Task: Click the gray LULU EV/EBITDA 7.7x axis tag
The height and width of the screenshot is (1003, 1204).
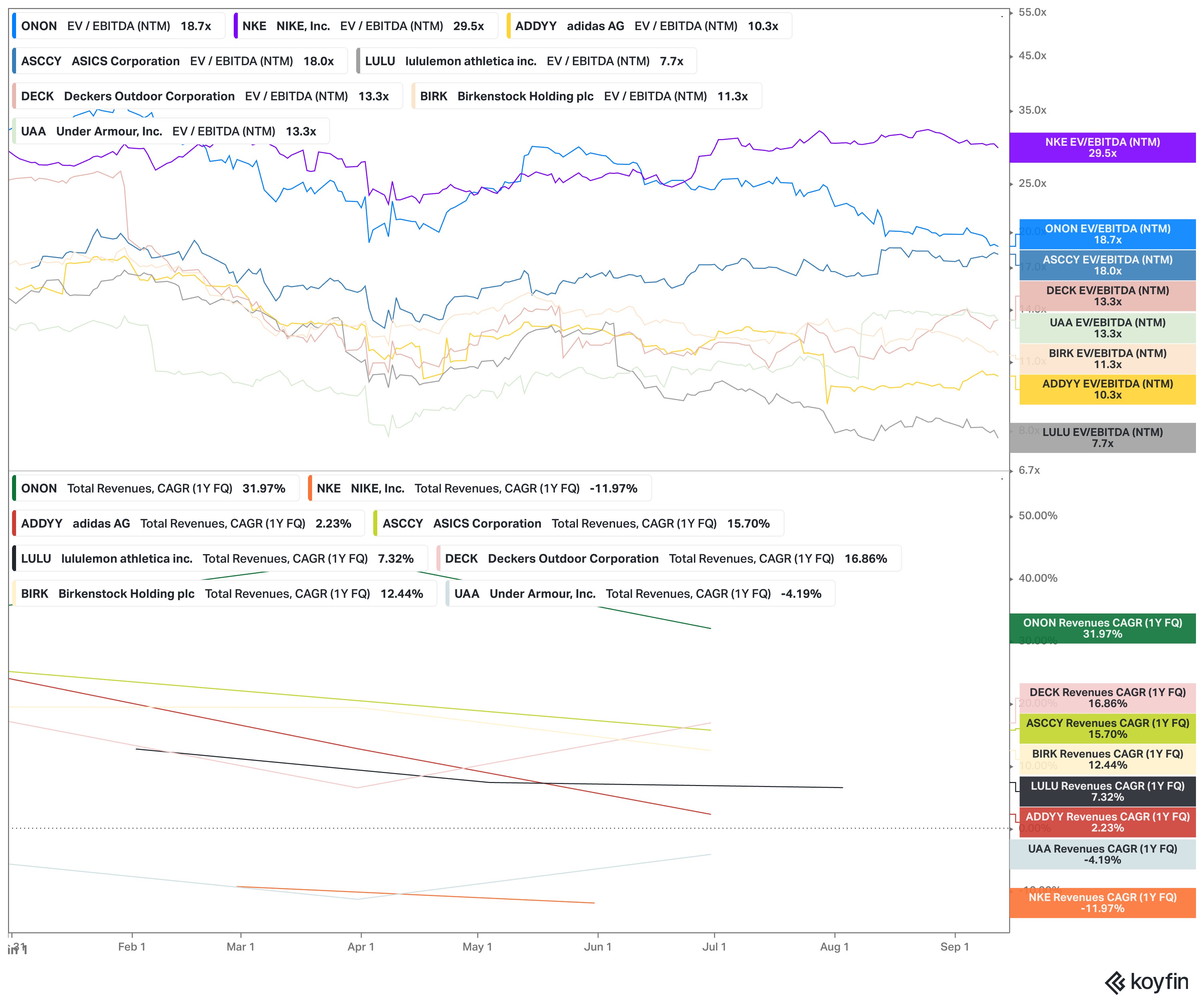Action: 1102,438
